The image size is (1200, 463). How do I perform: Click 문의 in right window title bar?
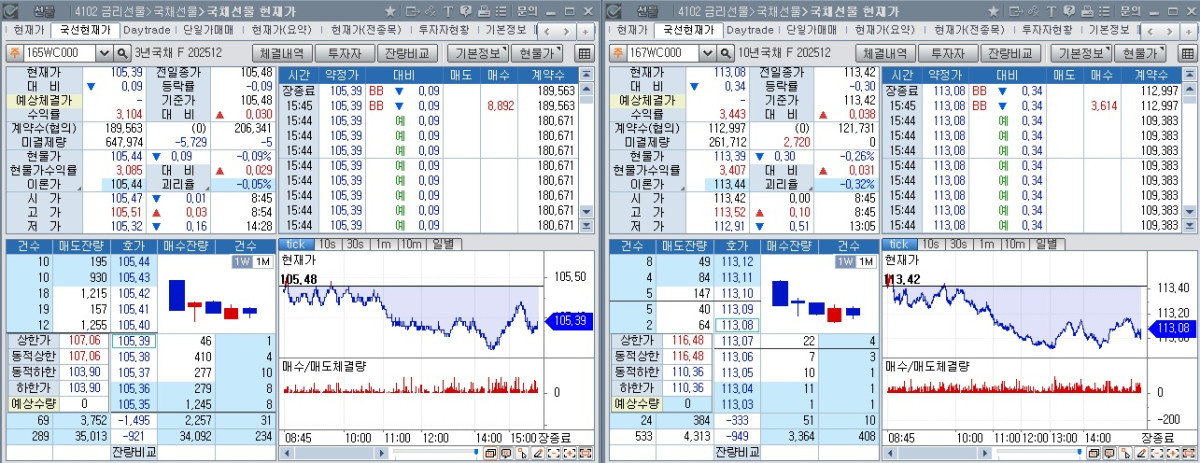pos(1130,11)
